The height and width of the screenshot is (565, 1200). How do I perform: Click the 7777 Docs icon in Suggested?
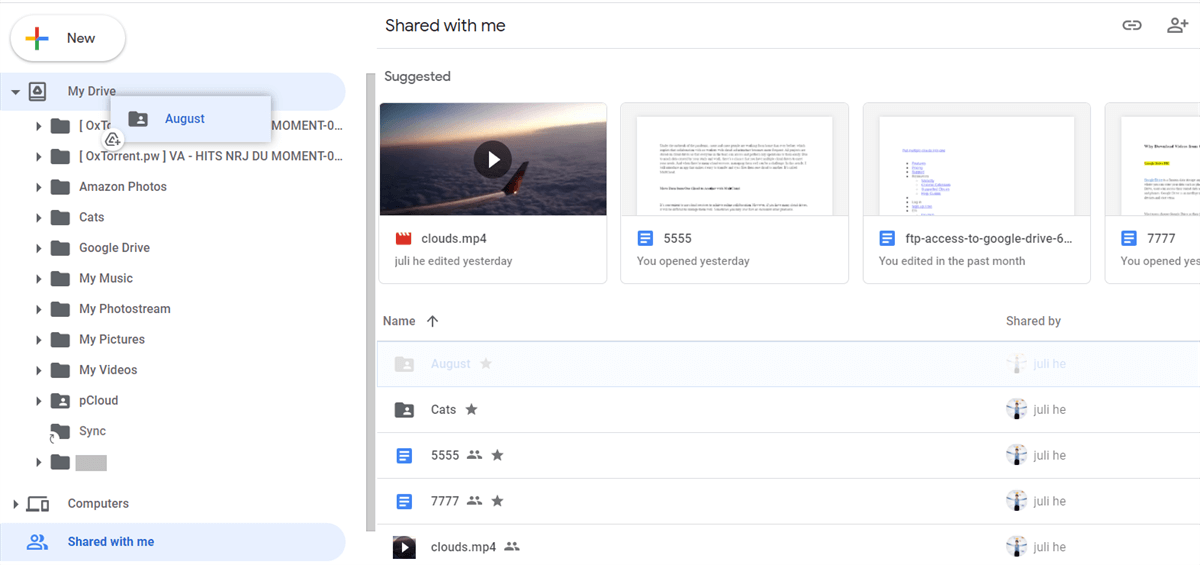click(x=1129, y=238)
